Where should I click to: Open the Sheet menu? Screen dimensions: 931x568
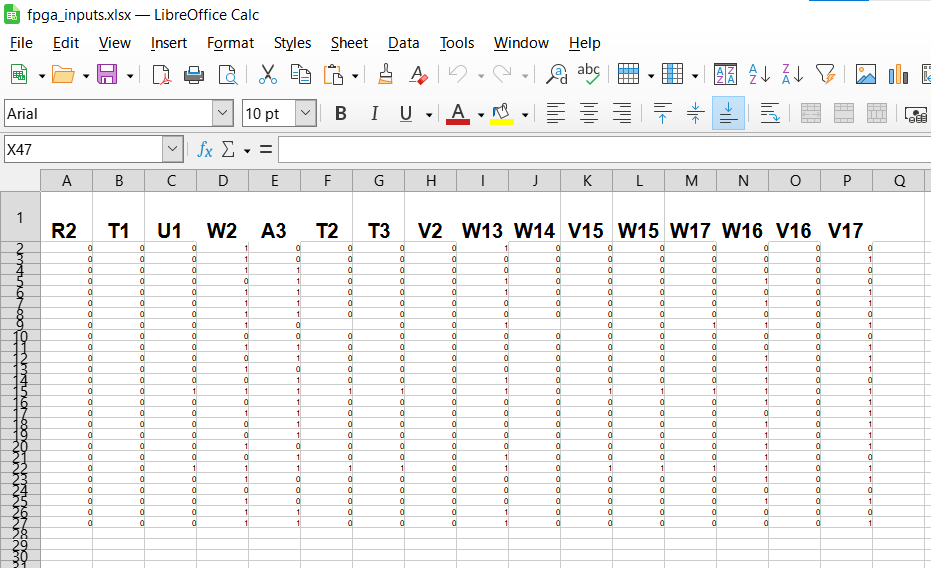349,43
